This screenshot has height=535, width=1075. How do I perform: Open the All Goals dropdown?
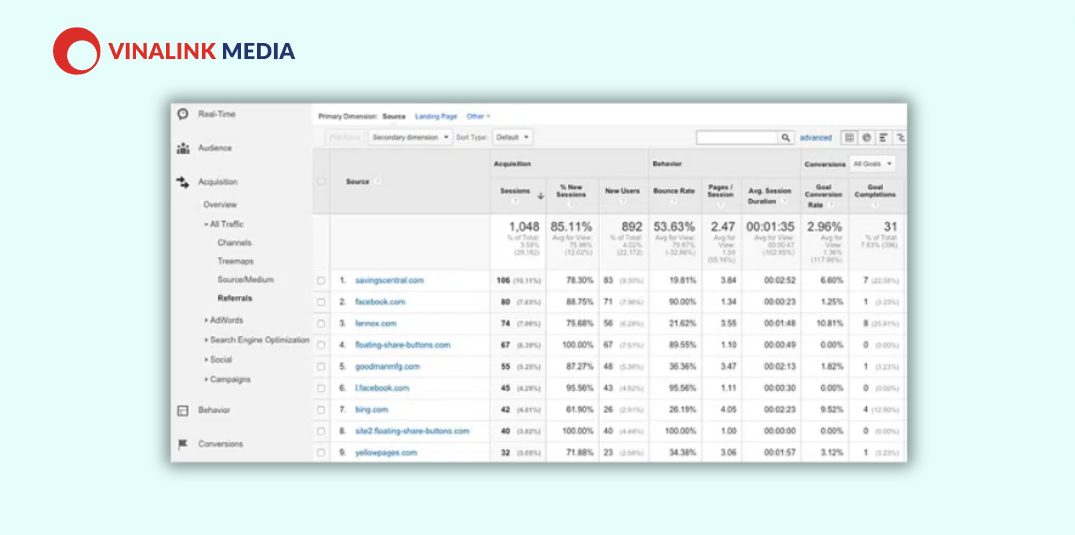click(x=872, y=164)
